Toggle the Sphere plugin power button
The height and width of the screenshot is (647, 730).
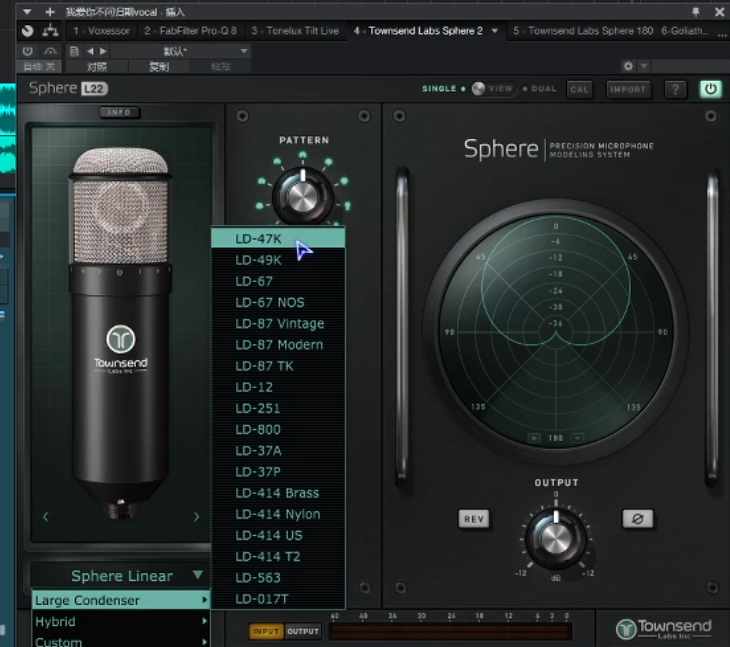(710, 89)
